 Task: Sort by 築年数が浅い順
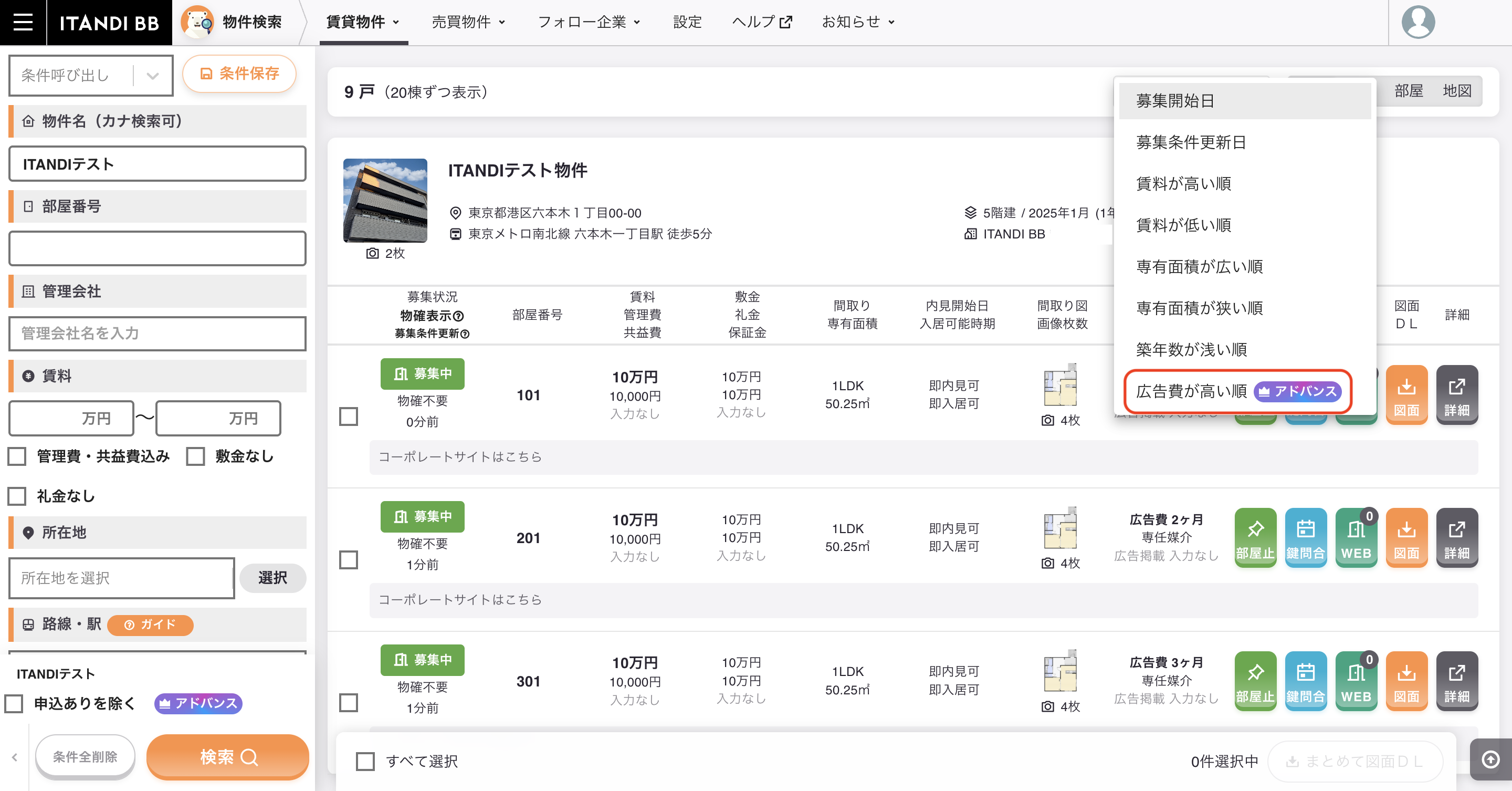pos(1244,349)
